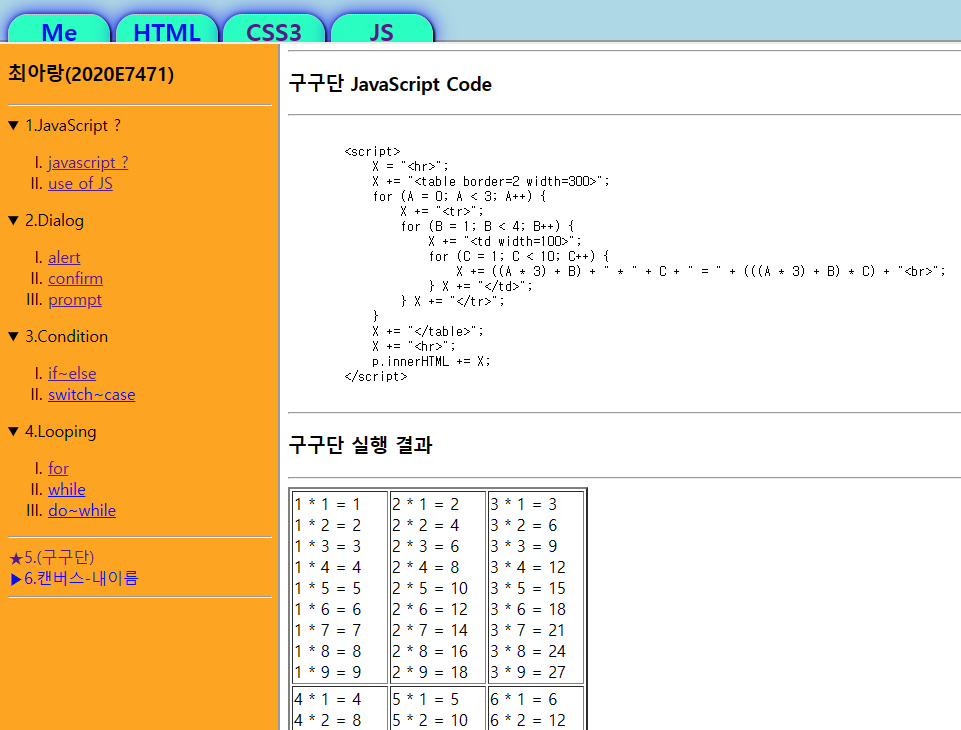961x730 pixels.
Task: Click the p.innerHTML += X code line
Action: tap(431, 362)
